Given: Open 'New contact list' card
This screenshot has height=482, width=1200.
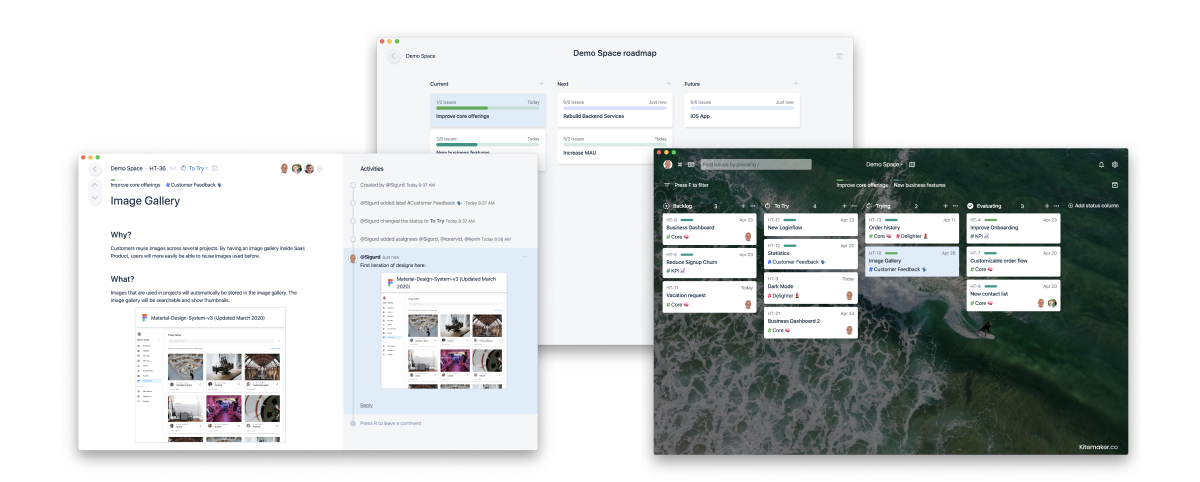Looking at the screenshot, I should pyautogui.click(x=1013, y=295).
